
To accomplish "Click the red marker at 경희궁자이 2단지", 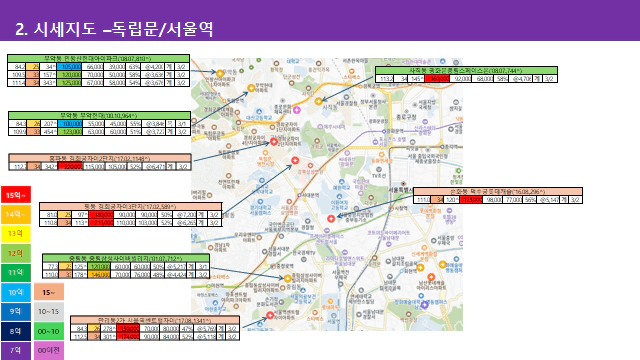I will (274, 142).
